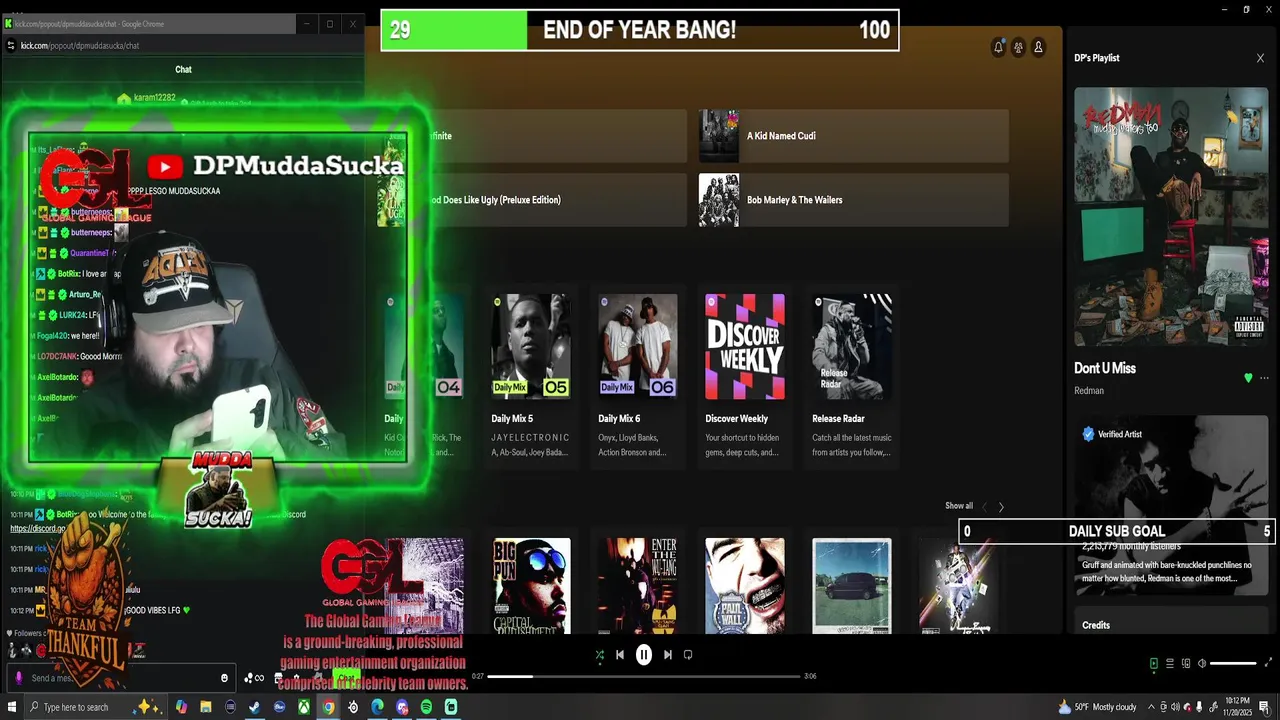The width and height of the screenshot is (1280, 720).
Task: Toggle shuffle in Spotify player
Action: tap(599, 655)
